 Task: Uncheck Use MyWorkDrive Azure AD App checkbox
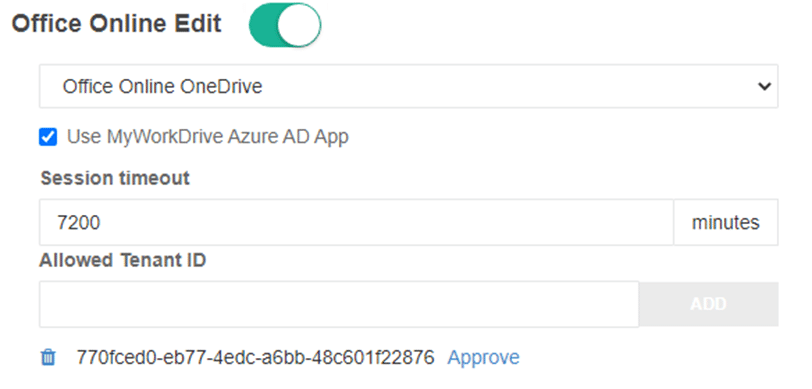tap(48, 137)
